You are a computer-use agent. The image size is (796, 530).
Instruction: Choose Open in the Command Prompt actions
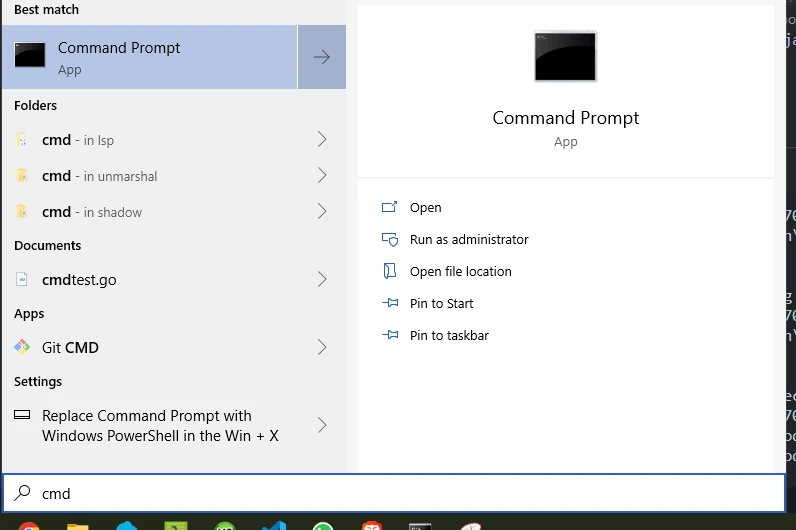(x=425, y=207)
